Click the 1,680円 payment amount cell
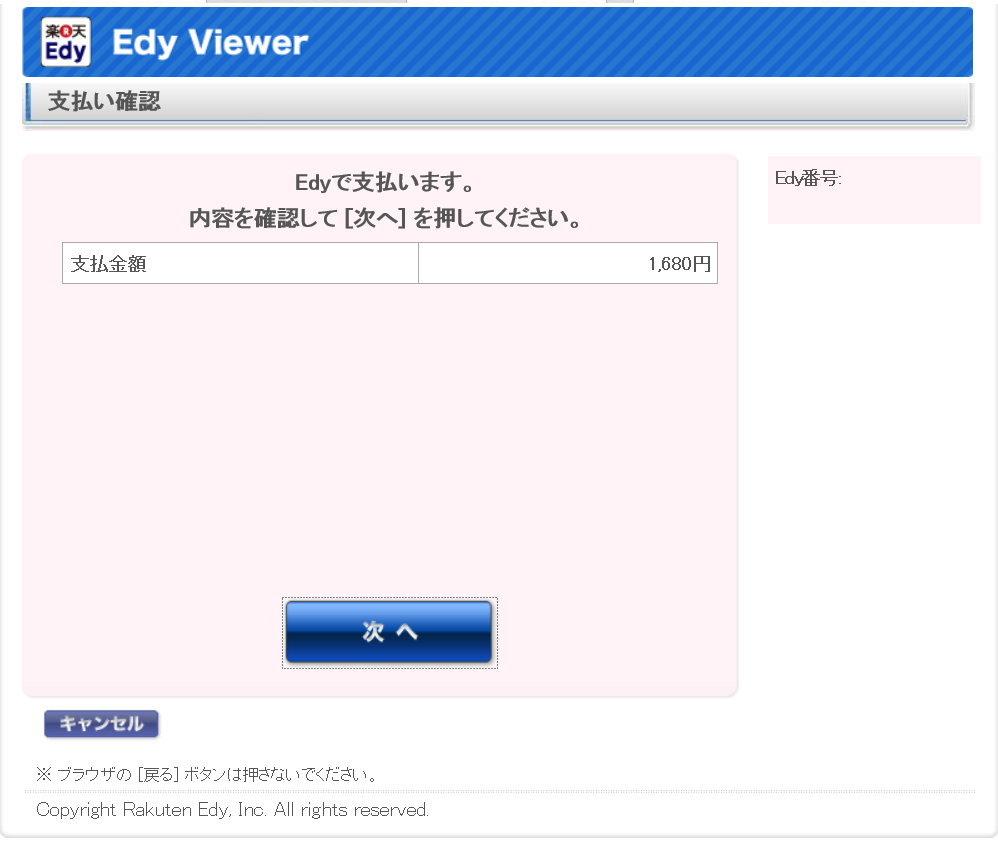The image size is (998, 845). coord(568,263)
